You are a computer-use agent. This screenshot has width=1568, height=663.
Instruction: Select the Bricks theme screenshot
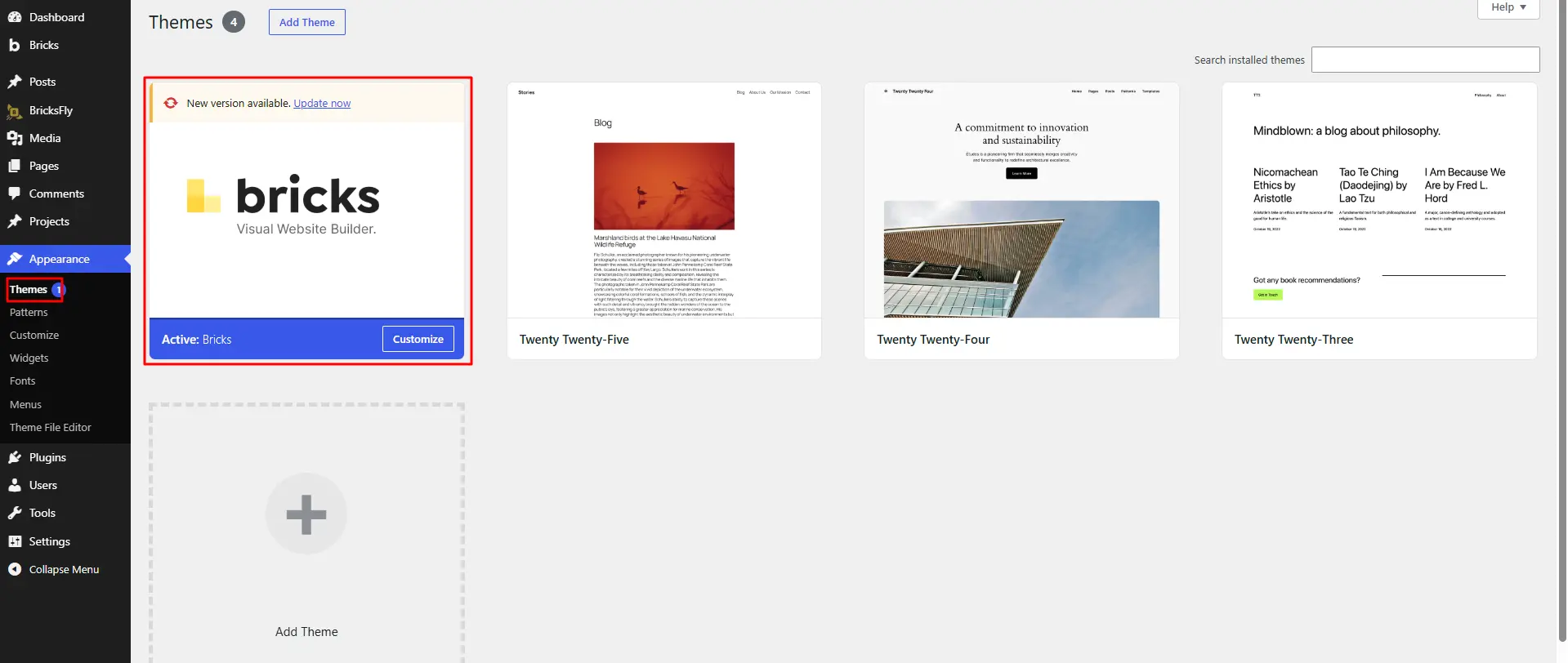click(306, 220)
